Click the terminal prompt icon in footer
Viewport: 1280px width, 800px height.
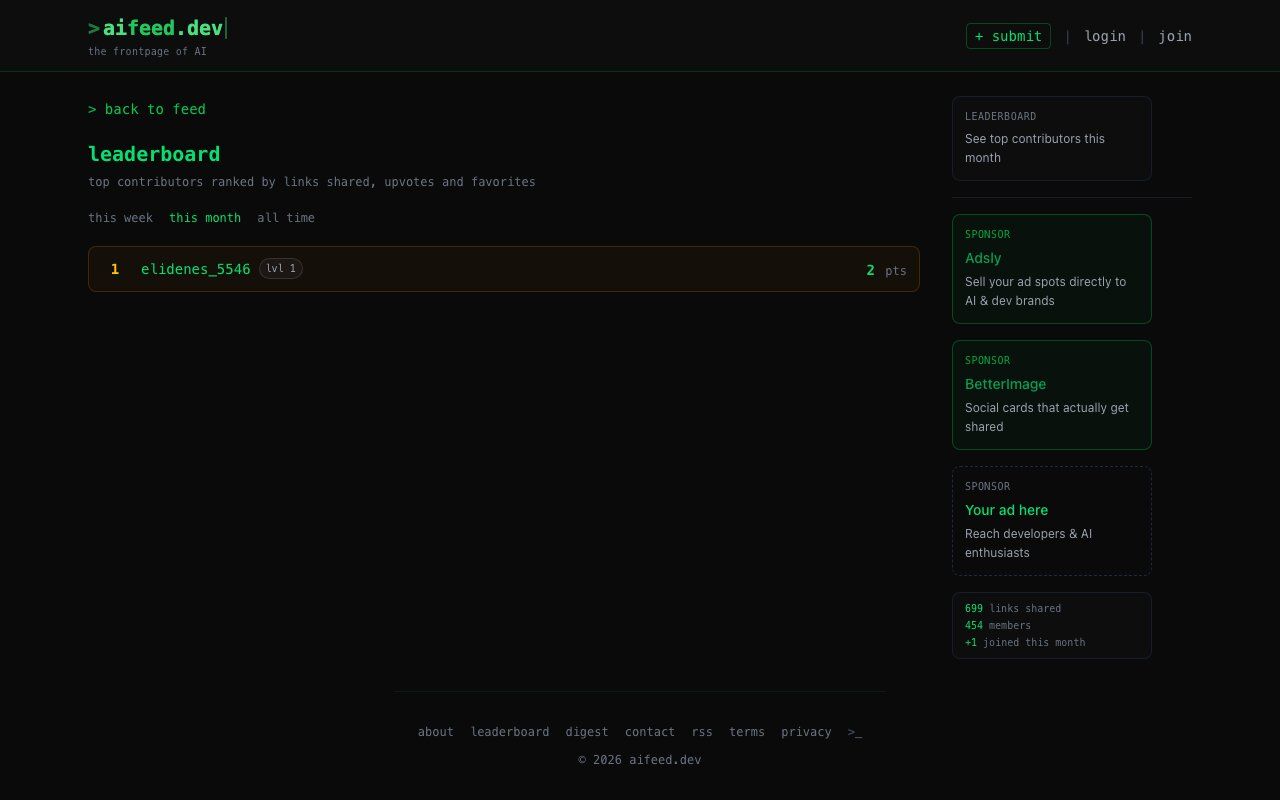pyautogui.click(x=855, y=732)
